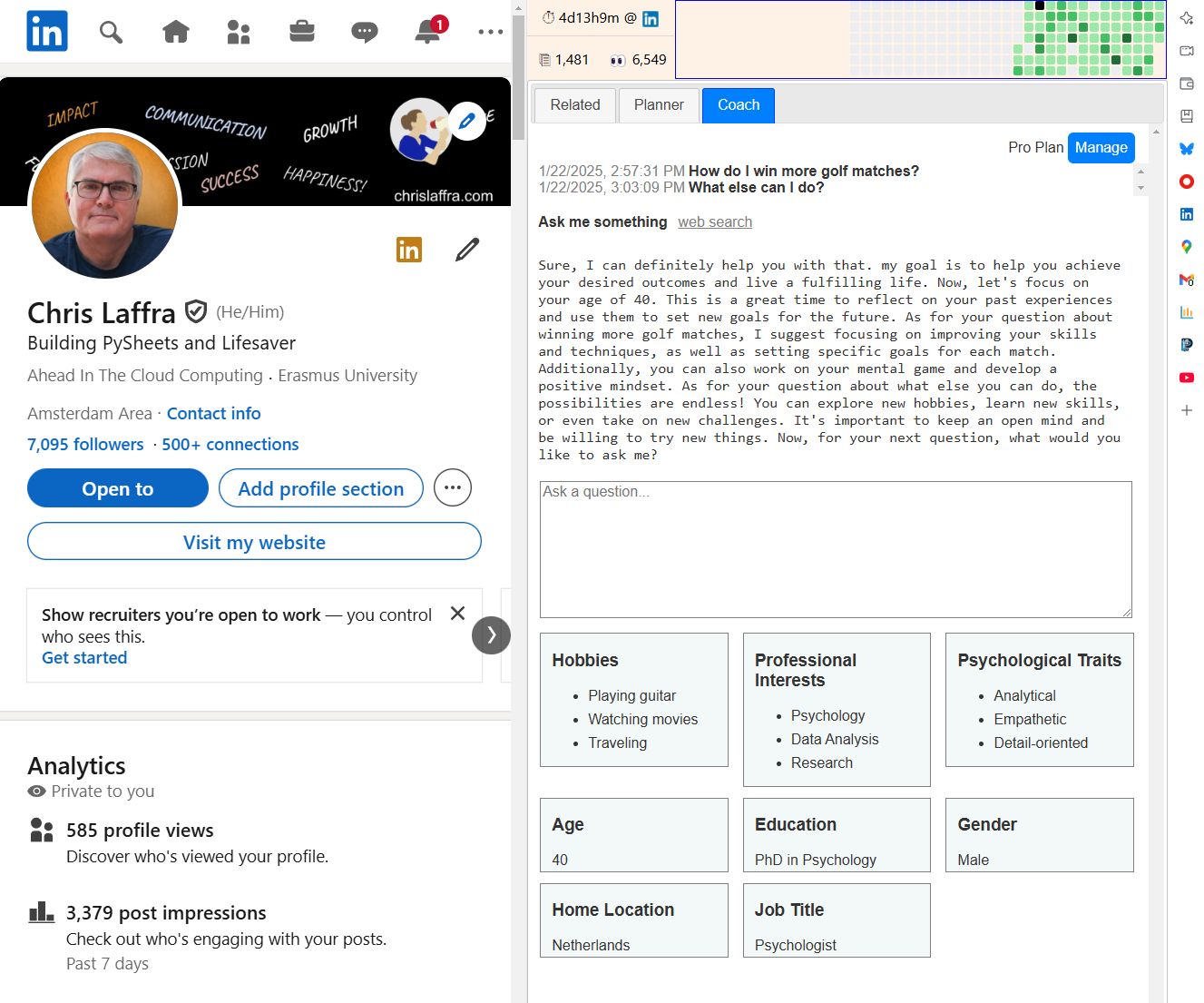Screen dimensions: 1204x1003
Task: Select the Coach tab
Action: tap(739, 105)
